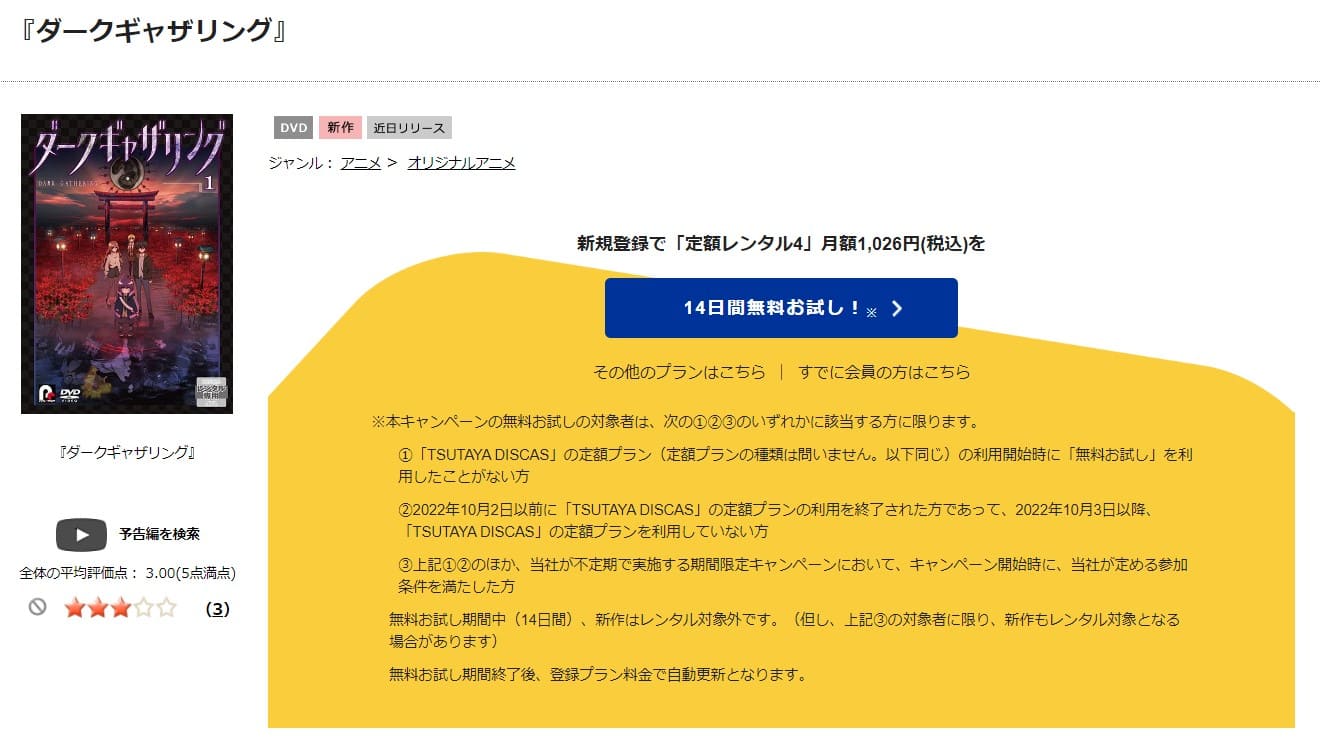Click the title text below the cover

(x=127, y=451)
